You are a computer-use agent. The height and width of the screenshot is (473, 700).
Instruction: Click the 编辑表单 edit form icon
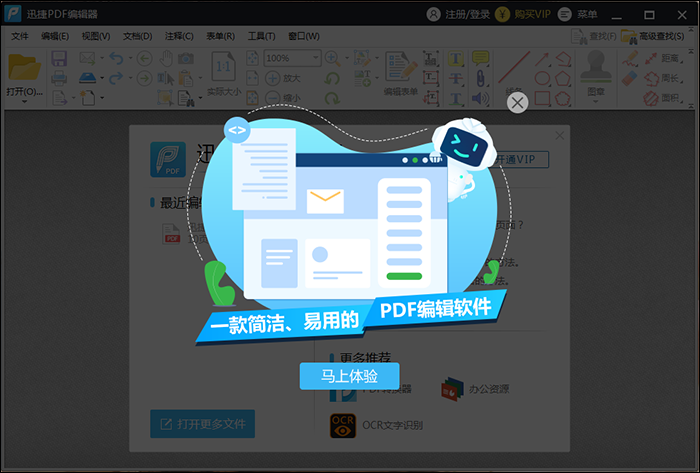(x=400, y=67)
